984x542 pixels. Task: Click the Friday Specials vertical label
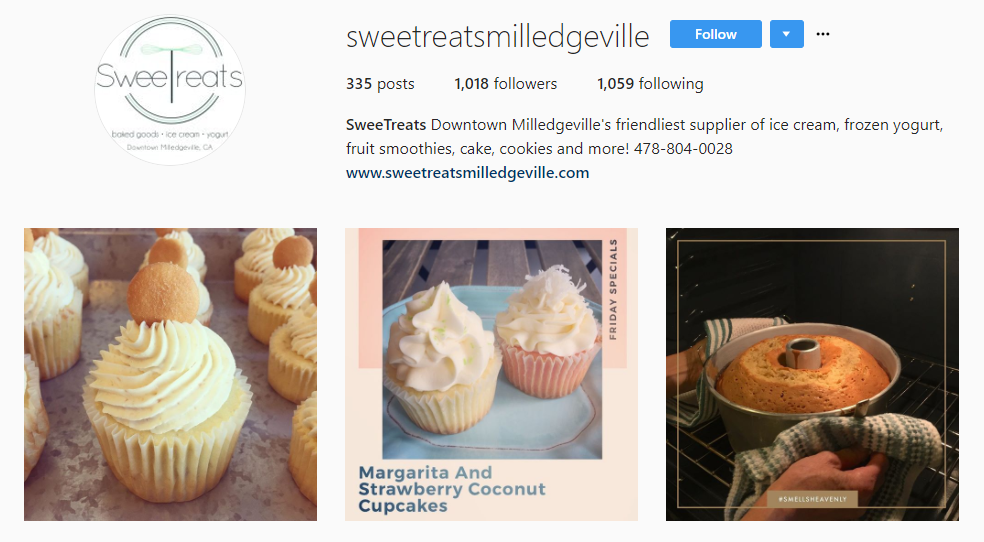pyautogui.click(x=613, y=289)
